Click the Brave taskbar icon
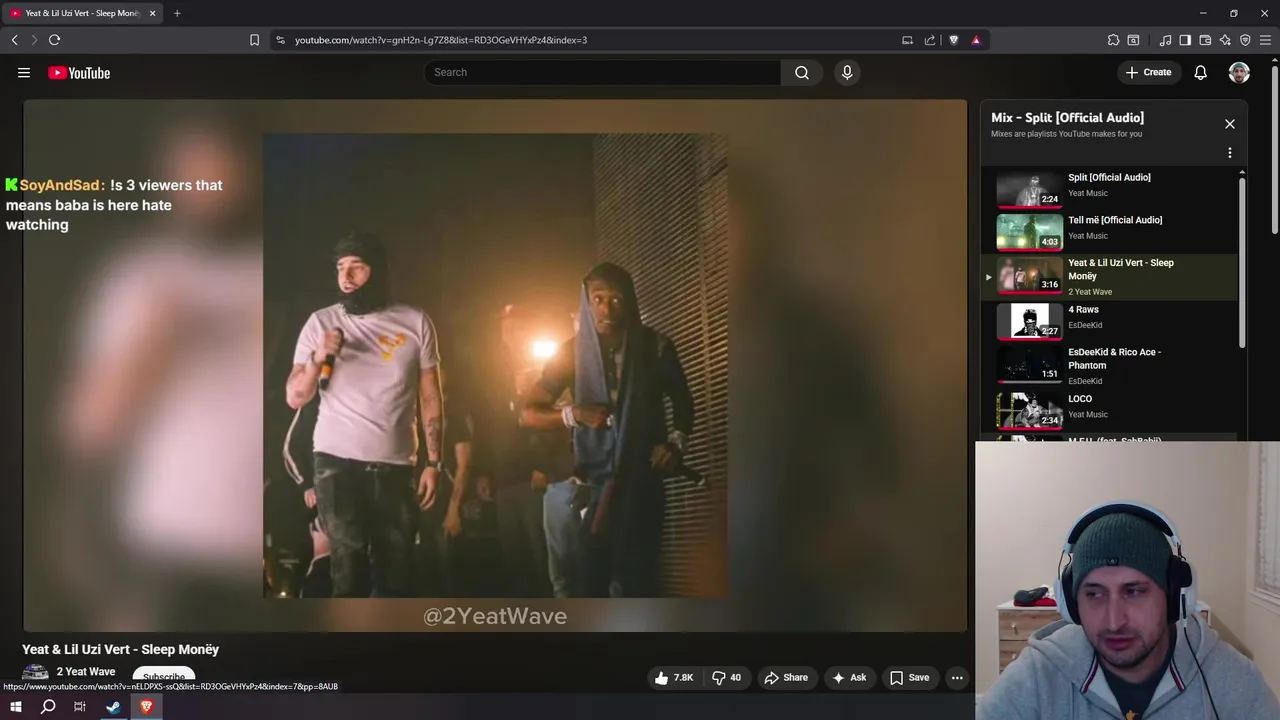Screen dimensions: 1280x720 [146, 707]
